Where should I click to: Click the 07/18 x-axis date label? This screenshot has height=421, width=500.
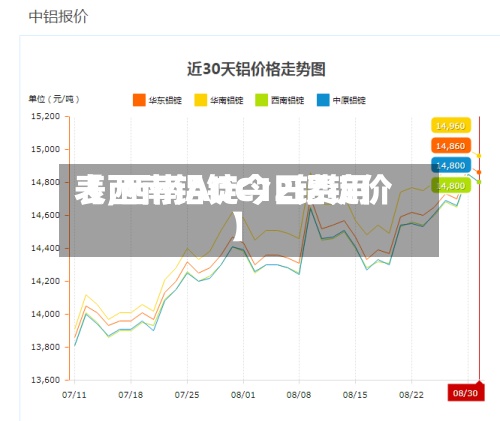tap(130, 395)
